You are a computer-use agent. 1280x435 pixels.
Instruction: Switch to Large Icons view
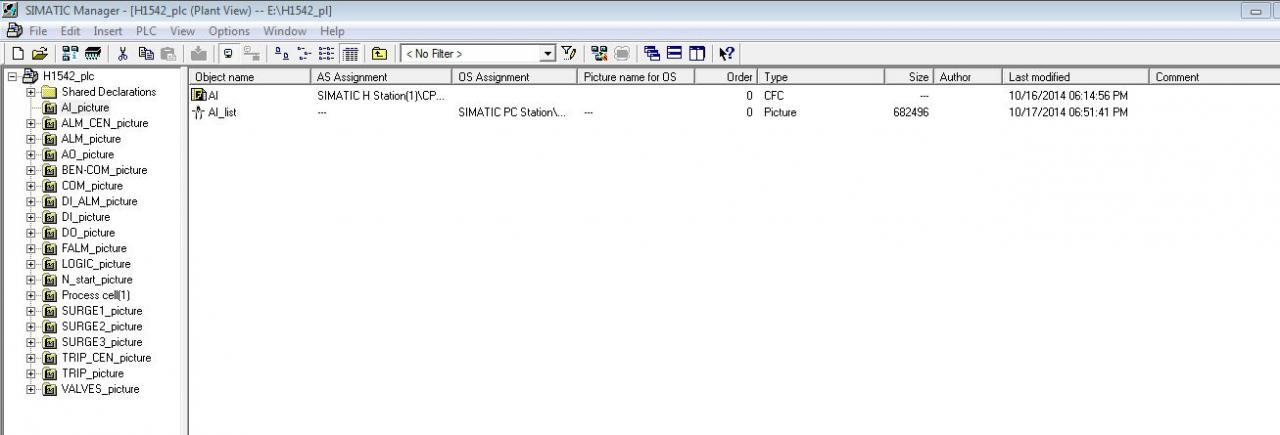pos(282,53)
